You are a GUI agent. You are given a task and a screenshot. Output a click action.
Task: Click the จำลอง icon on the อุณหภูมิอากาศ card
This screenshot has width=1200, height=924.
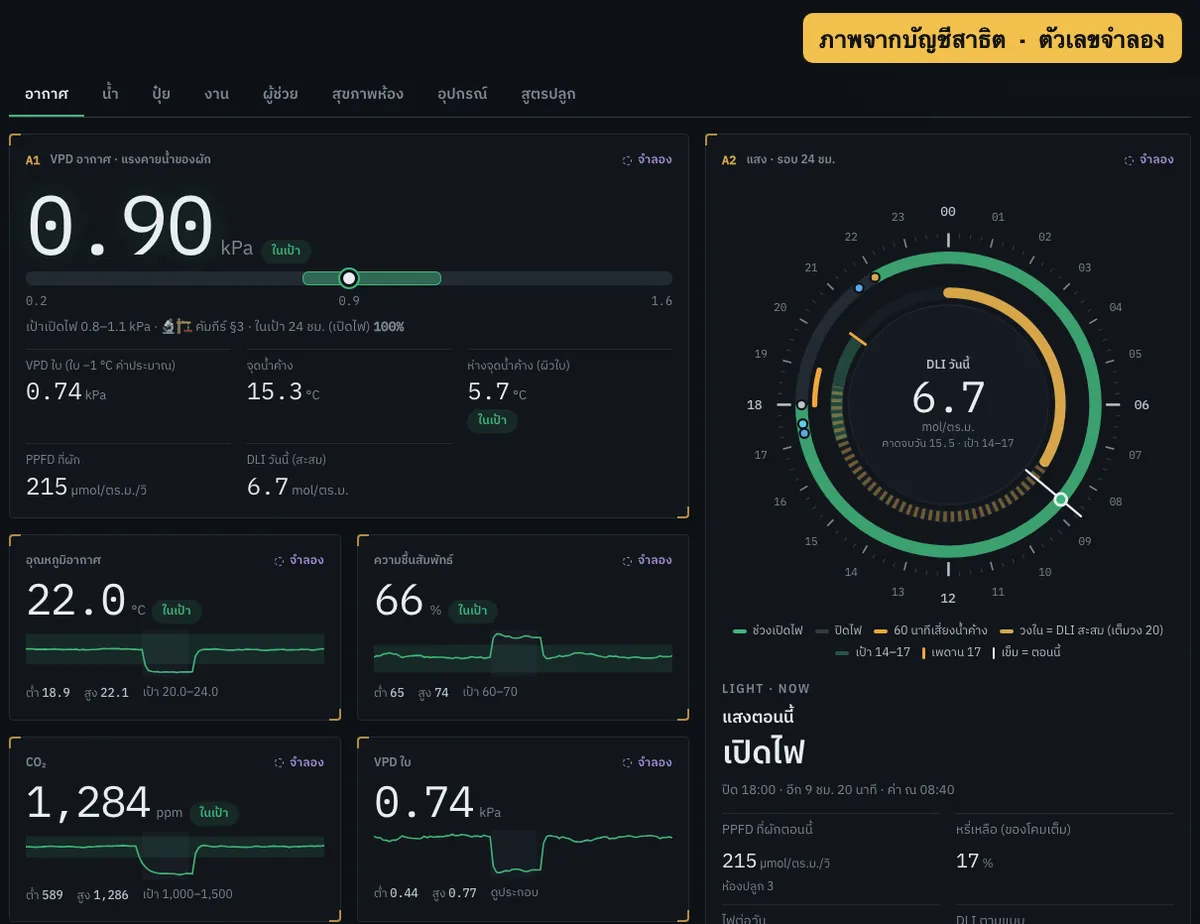pos(279,561)
